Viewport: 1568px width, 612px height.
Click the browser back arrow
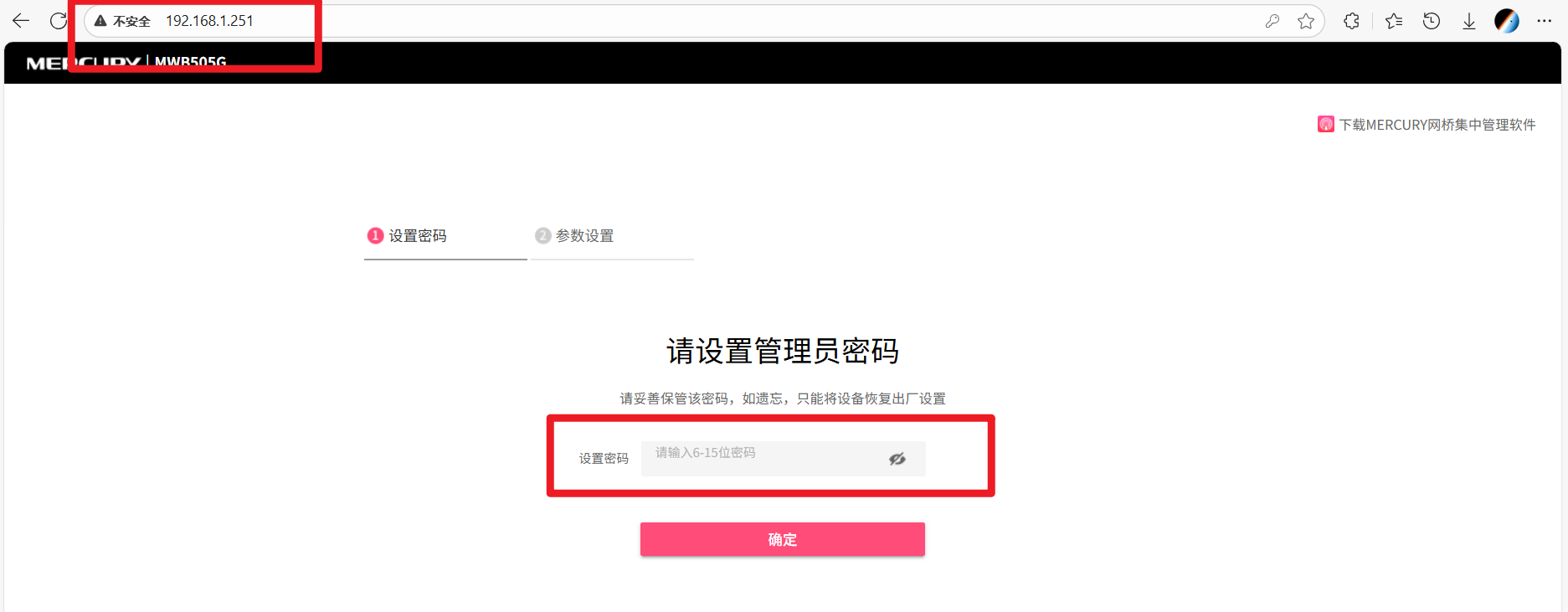coord(21,21)
